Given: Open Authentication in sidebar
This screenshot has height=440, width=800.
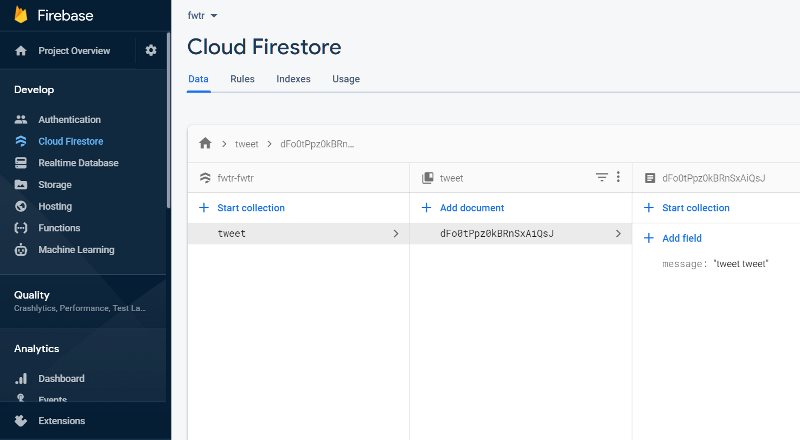Looking at the screenshot, I should 69,119.
